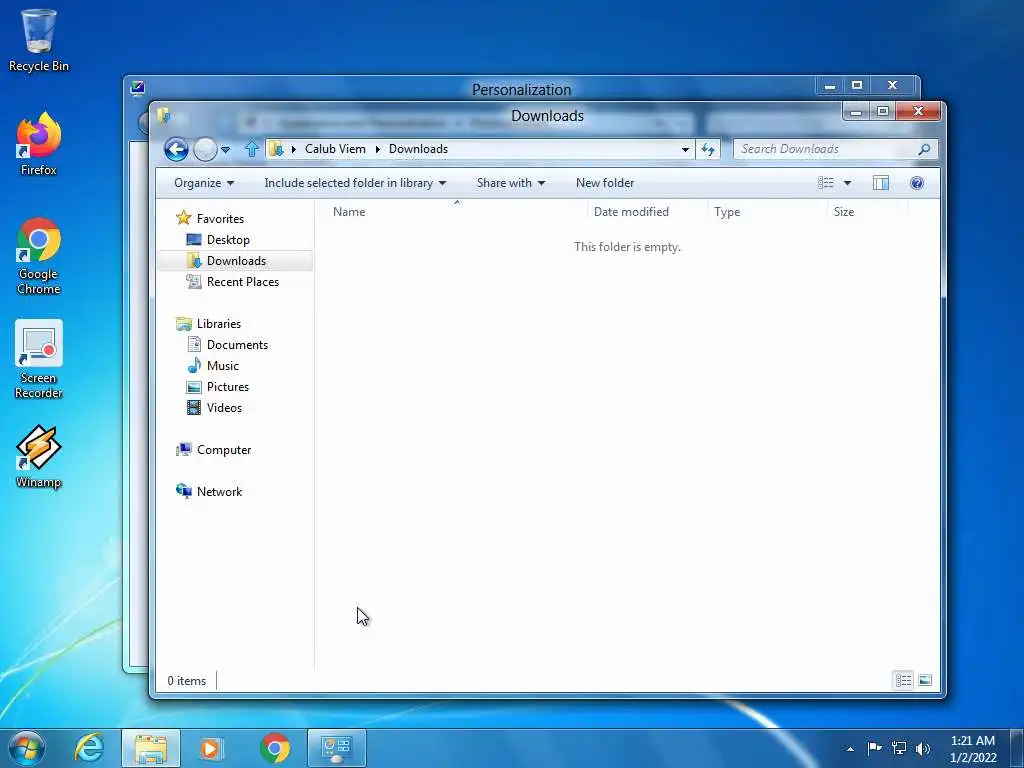Open the Share with menu
Screen dimensions: 1024x768
click(x=511, y=183)
